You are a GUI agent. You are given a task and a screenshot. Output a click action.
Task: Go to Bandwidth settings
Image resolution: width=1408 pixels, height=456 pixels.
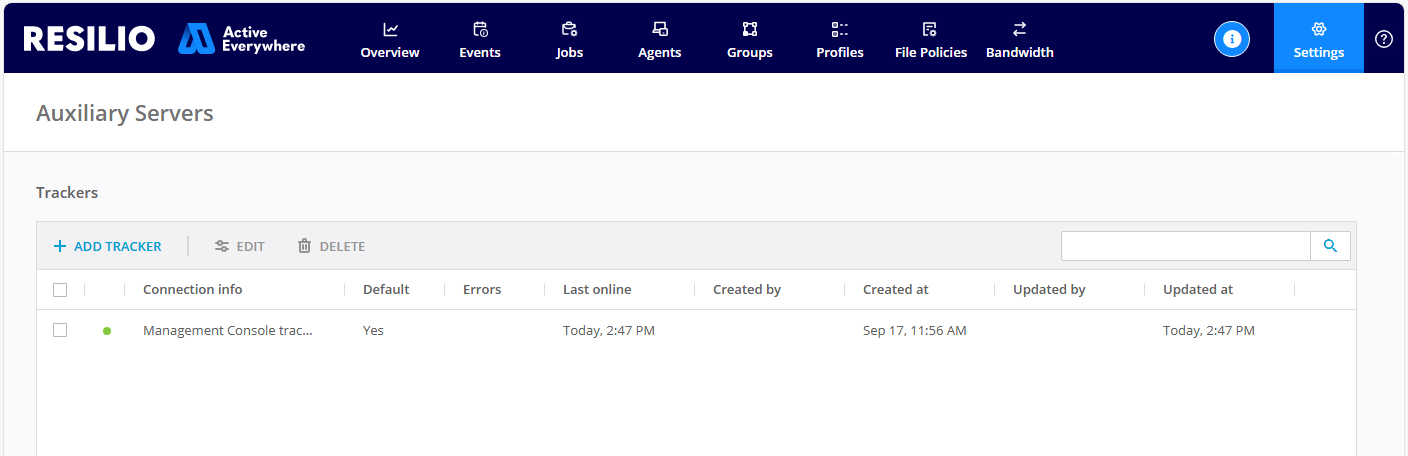[x=1019, y=40]
